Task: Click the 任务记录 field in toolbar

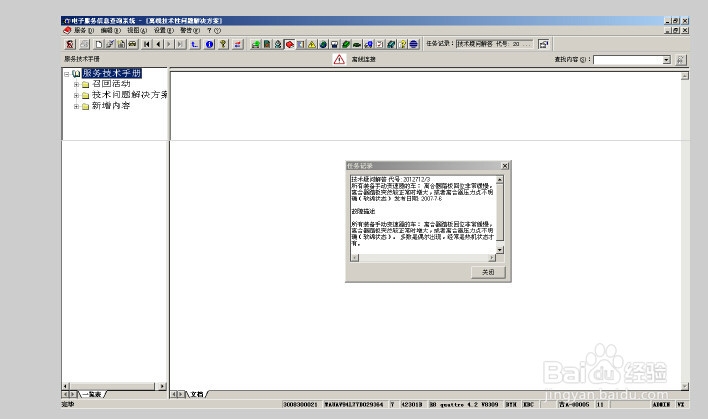Action: pyautogui.click(x=494, y=44)
